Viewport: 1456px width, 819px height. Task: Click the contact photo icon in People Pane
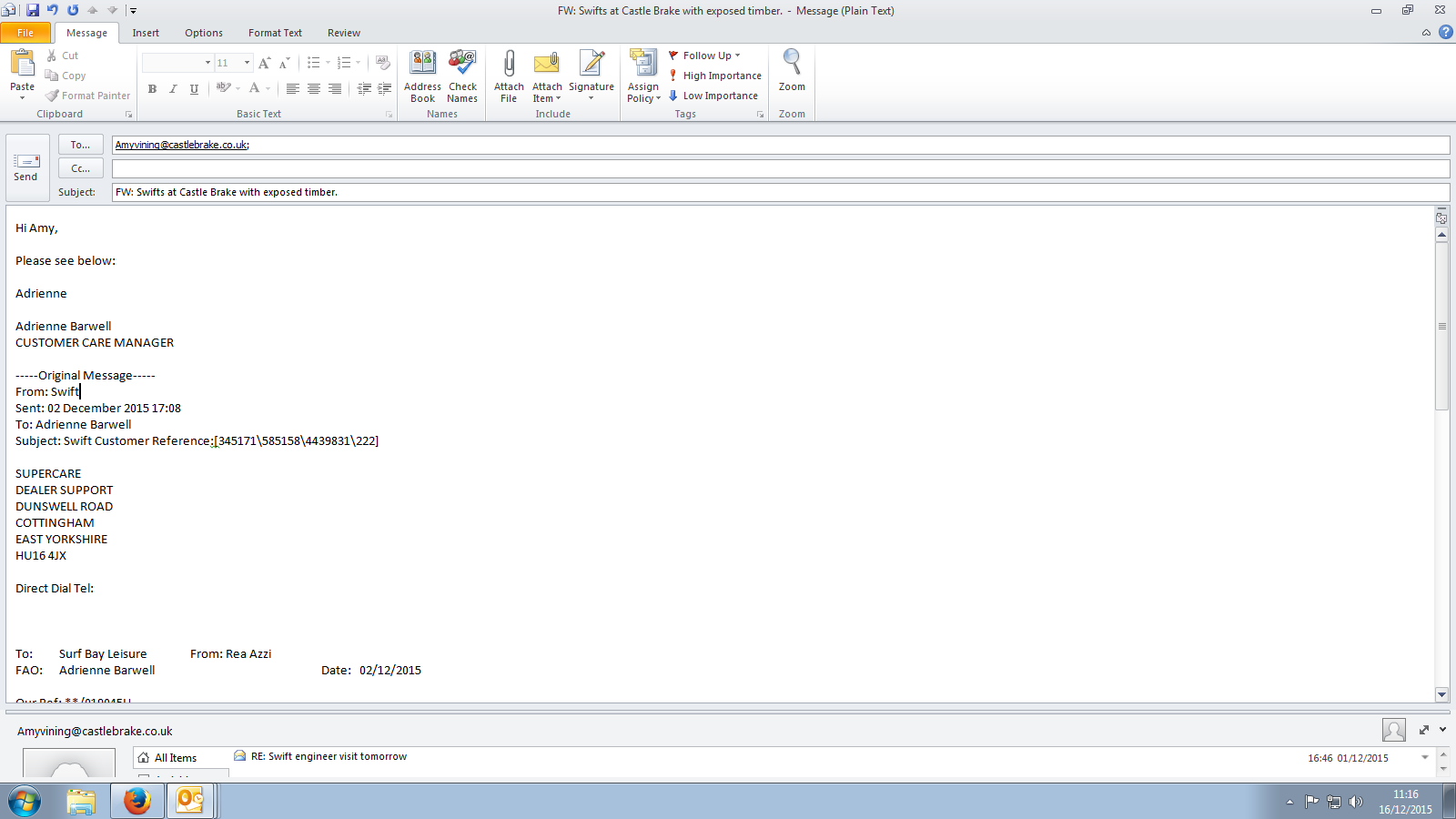(1393, 730)
